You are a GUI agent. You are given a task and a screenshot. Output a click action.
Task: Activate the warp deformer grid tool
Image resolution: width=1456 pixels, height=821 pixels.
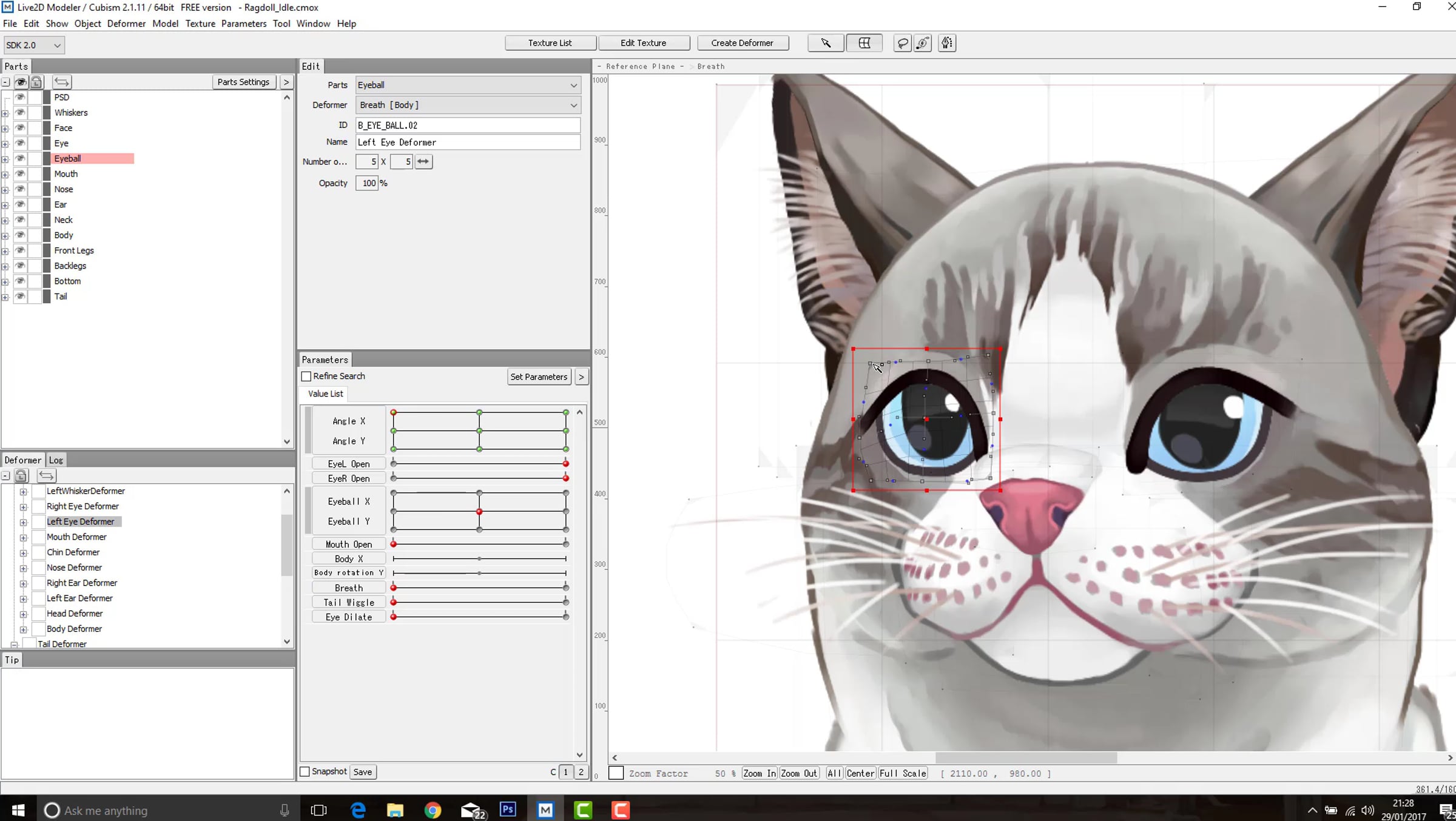click(864, 43)
